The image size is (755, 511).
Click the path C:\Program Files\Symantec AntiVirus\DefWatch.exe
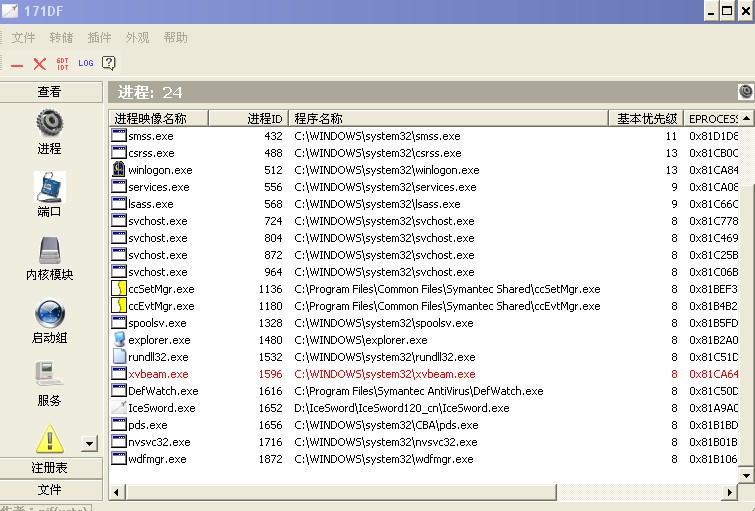point(418,391)
